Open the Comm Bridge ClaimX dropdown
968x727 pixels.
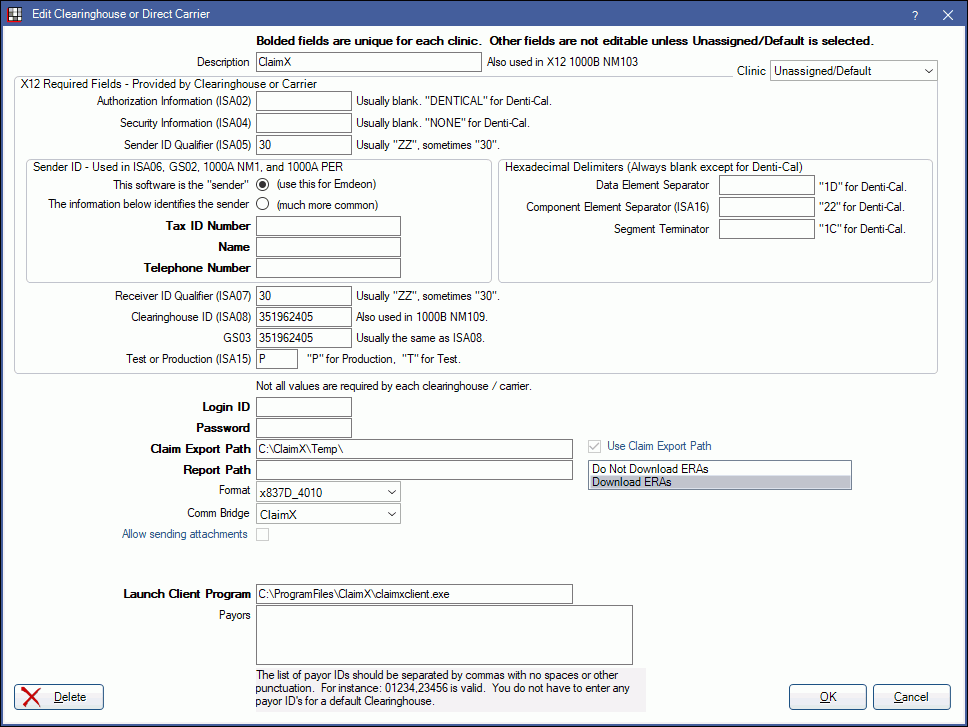328,513
